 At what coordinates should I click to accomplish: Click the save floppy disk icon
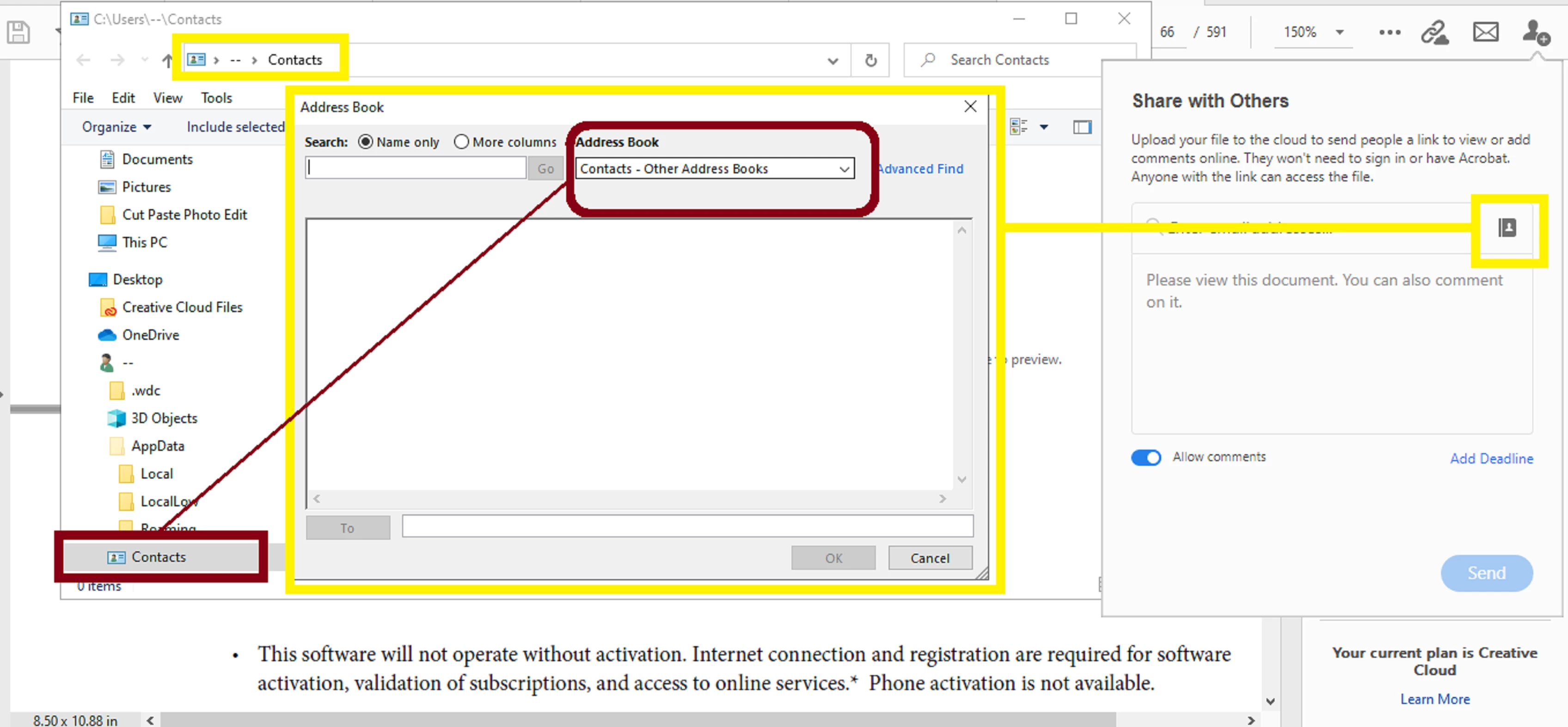point(18,31)
